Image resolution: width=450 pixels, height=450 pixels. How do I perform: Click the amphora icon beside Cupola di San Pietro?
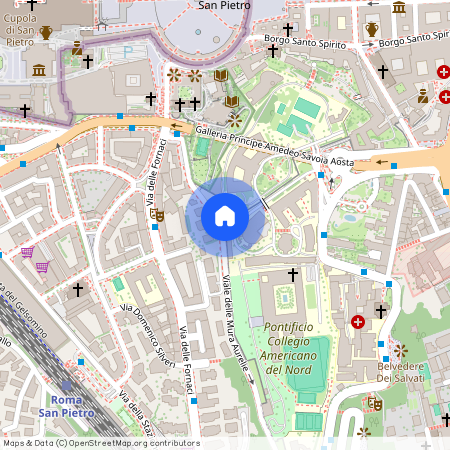tap(46, 33)
